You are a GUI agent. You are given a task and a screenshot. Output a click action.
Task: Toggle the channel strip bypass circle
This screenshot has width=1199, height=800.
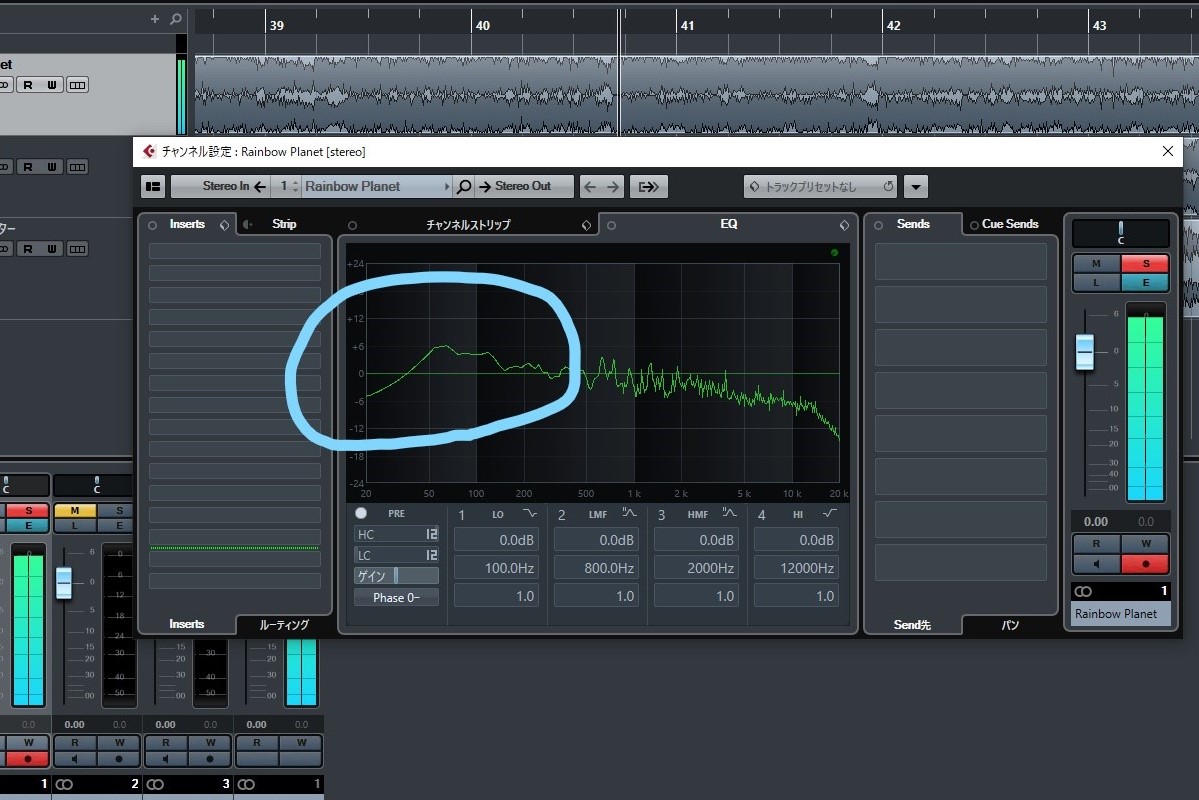point(352,225)
